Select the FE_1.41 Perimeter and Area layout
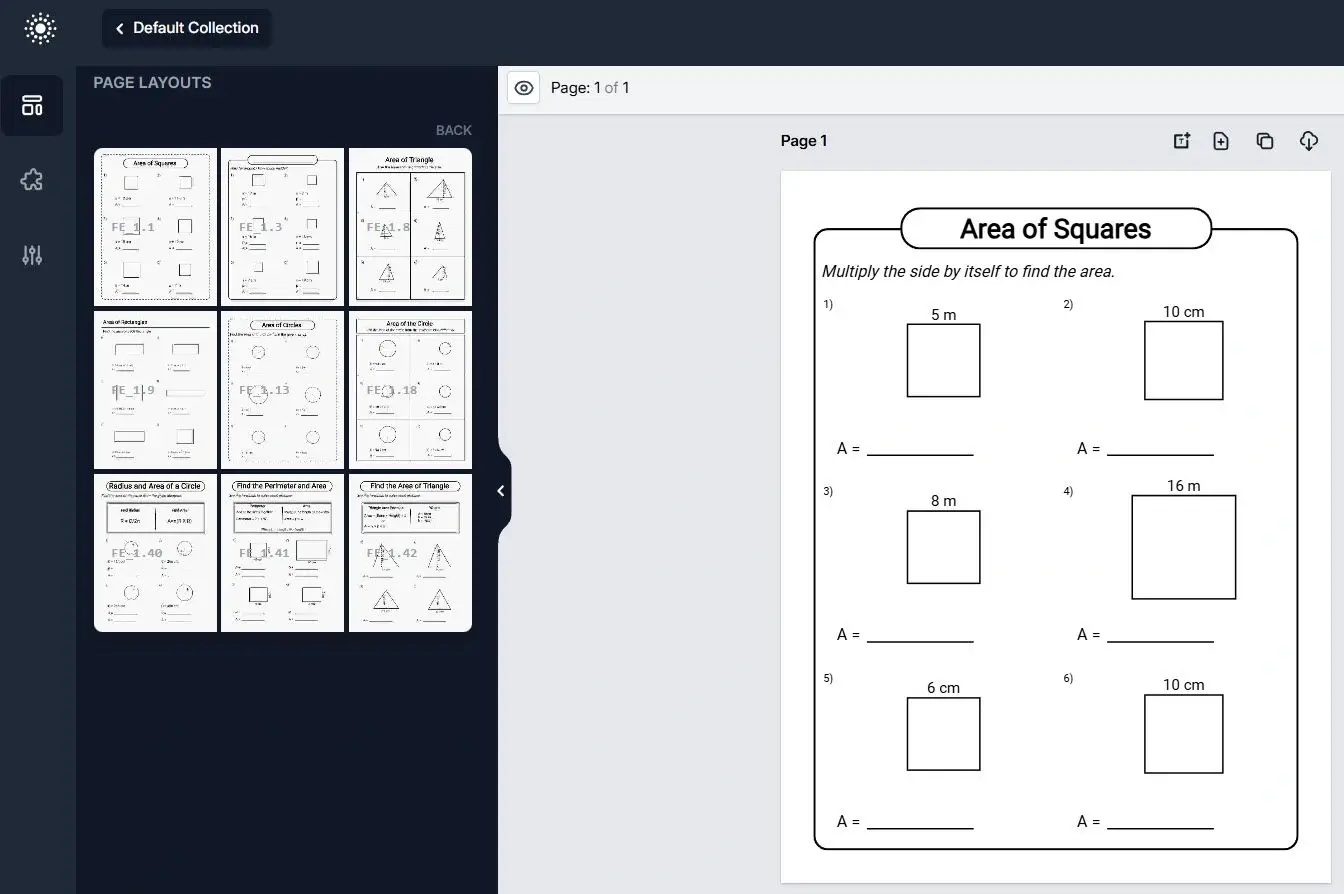 pyautogui.click(x=282, y=552)
